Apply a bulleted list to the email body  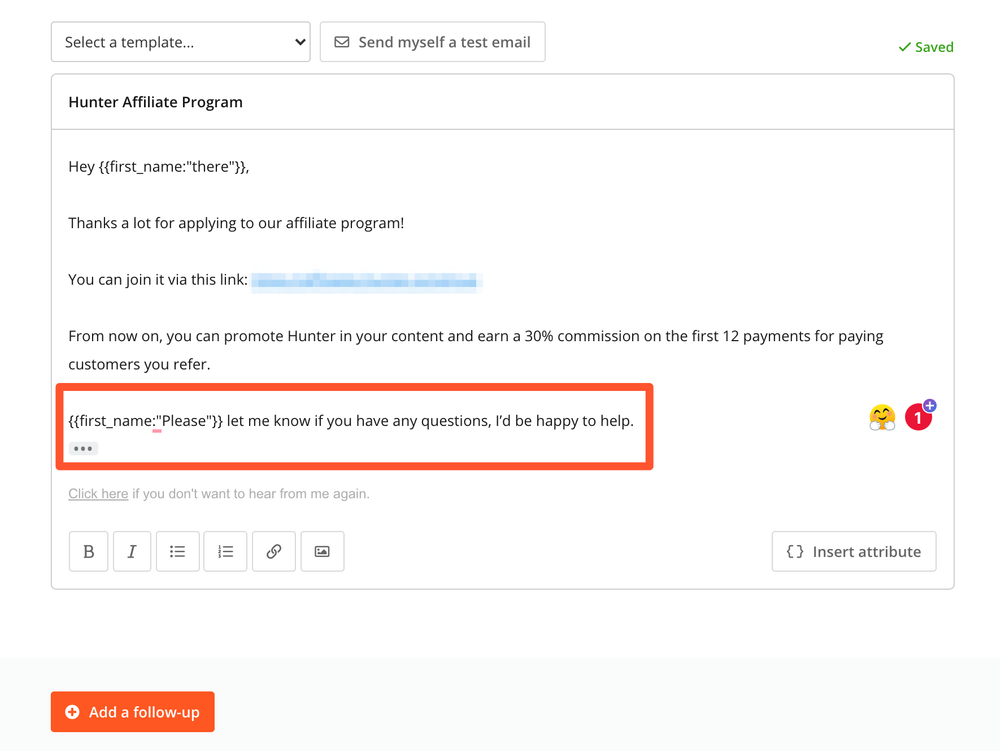click(178, 551)
